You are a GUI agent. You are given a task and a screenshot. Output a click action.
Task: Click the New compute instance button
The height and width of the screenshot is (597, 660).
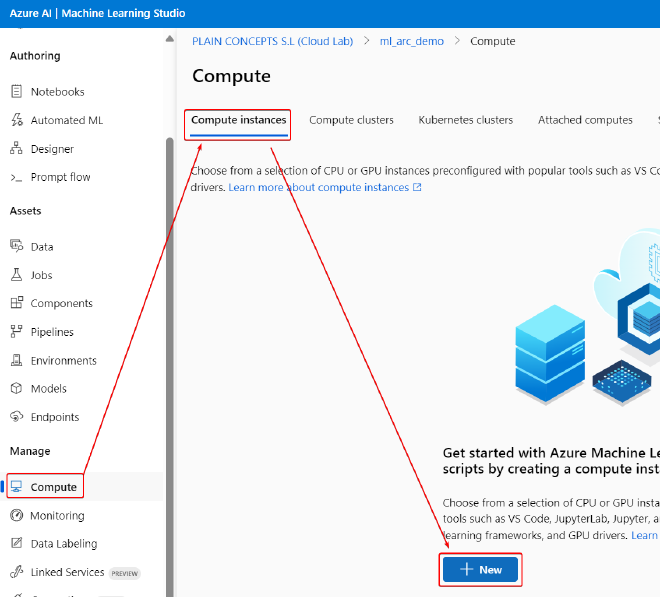480,570
